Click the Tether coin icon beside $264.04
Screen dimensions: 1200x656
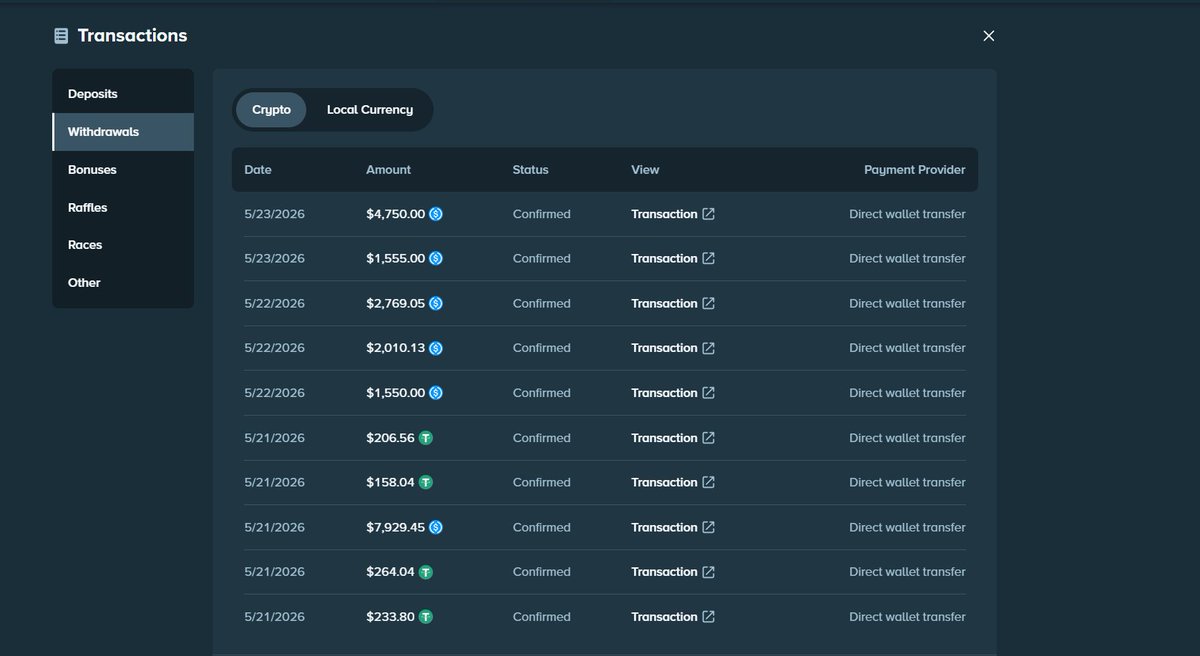point(425,572)
